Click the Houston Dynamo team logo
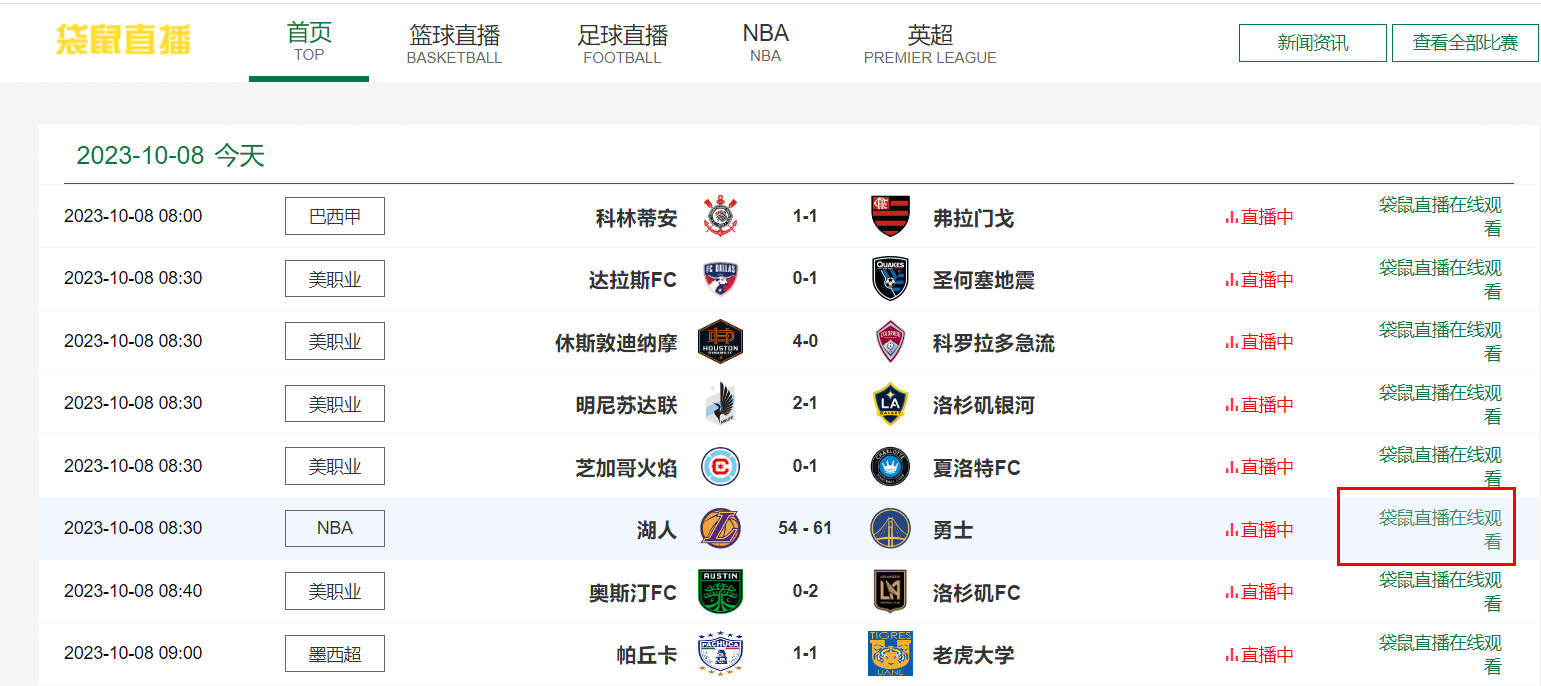 pyautogui.click(x=720, y=341)
